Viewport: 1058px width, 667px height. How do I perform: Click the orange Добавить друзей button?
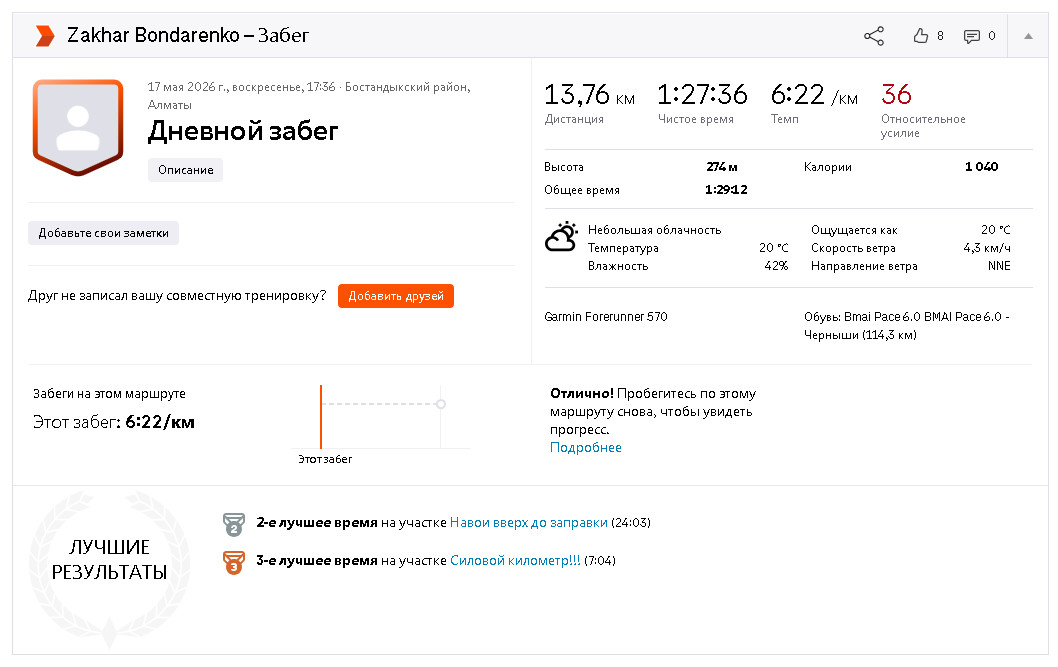[x=395, y=296]
